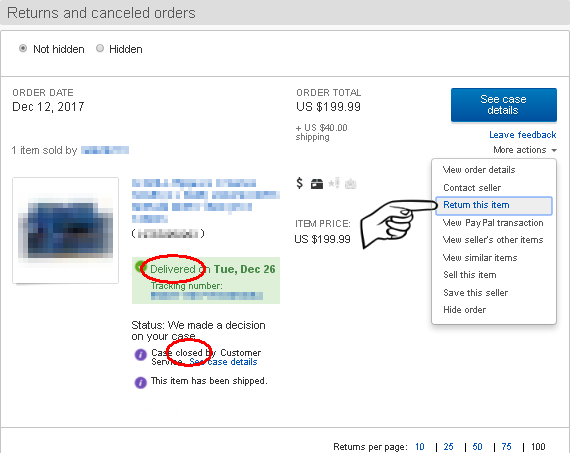Click the See case details button
This screenshot has height=456, width=570.
503,105
